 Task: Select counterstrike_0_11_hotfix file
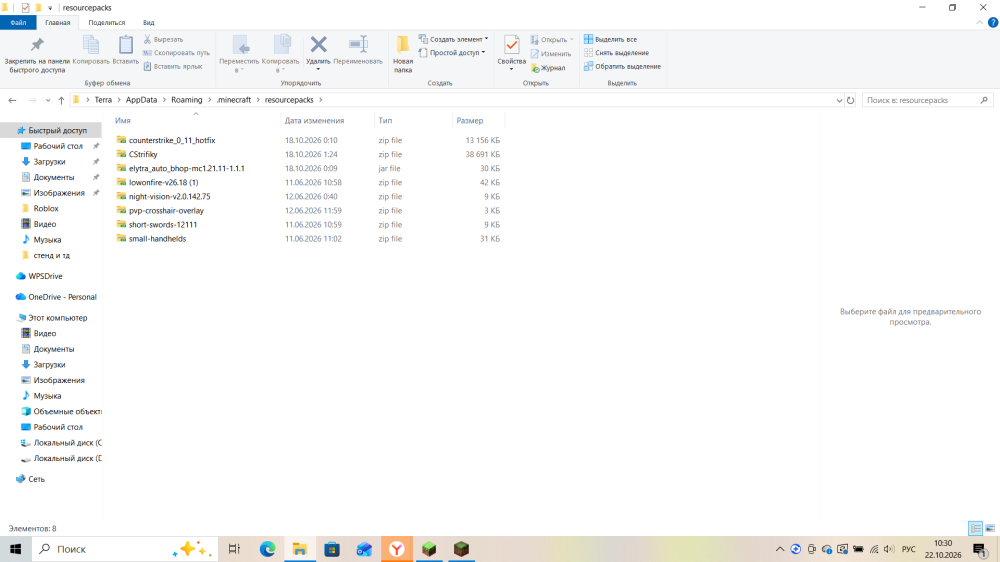(x=172, y=140)
